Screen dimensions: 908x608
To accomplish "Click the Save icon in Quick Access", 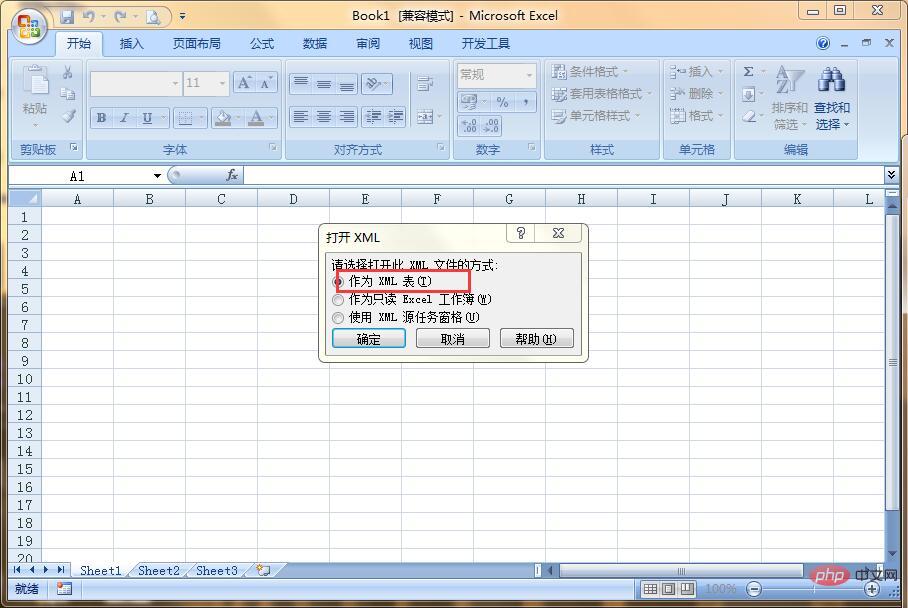I will [x=67, y=16].
